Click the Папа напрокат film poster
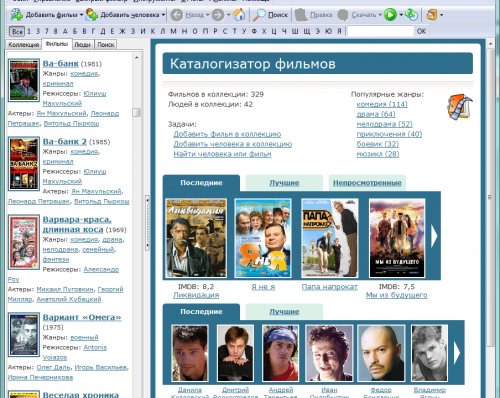The width and height of the screenshot is (500, 398). [330, 238]
